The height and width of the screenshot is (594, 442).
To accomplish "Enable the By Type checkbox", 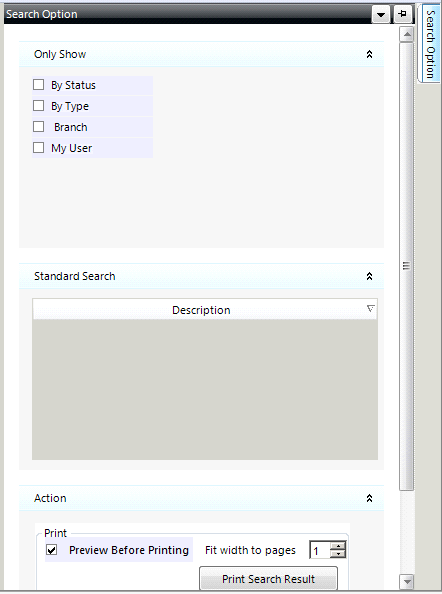I will pyautogui.click(x=39, y=106).
